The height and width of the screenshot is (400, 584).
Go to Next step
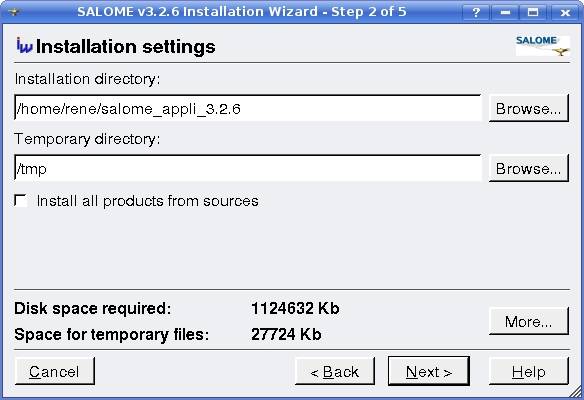point(429,371)
